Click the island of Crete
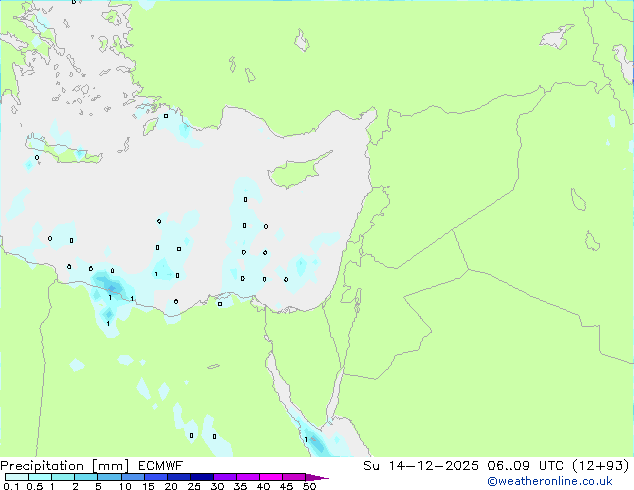This screenshot has width=634, height=490. click(x=65, y=150)
